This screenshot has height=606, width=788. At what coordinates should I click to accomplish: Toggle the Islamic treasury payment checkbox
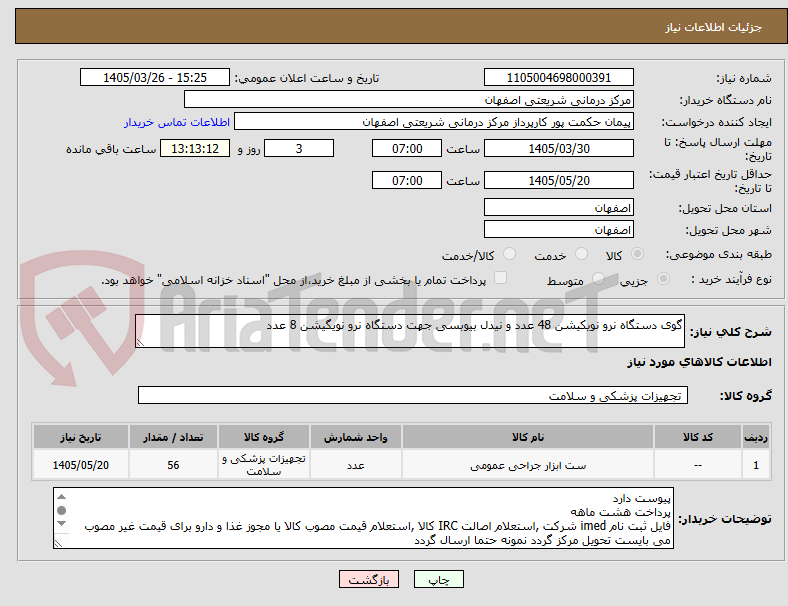501,278
